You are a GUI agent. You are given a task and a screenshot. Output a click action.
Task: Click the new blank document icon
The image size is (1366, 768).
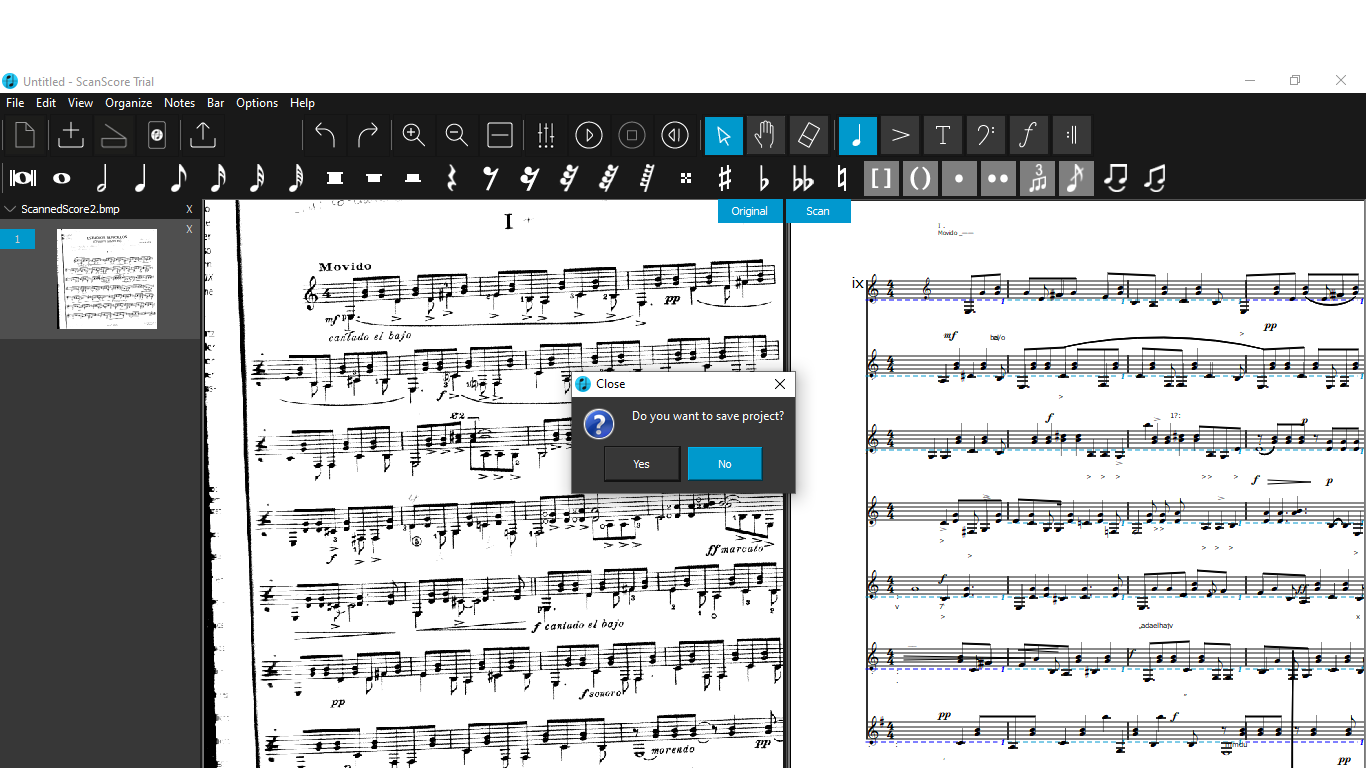point(25,135)
